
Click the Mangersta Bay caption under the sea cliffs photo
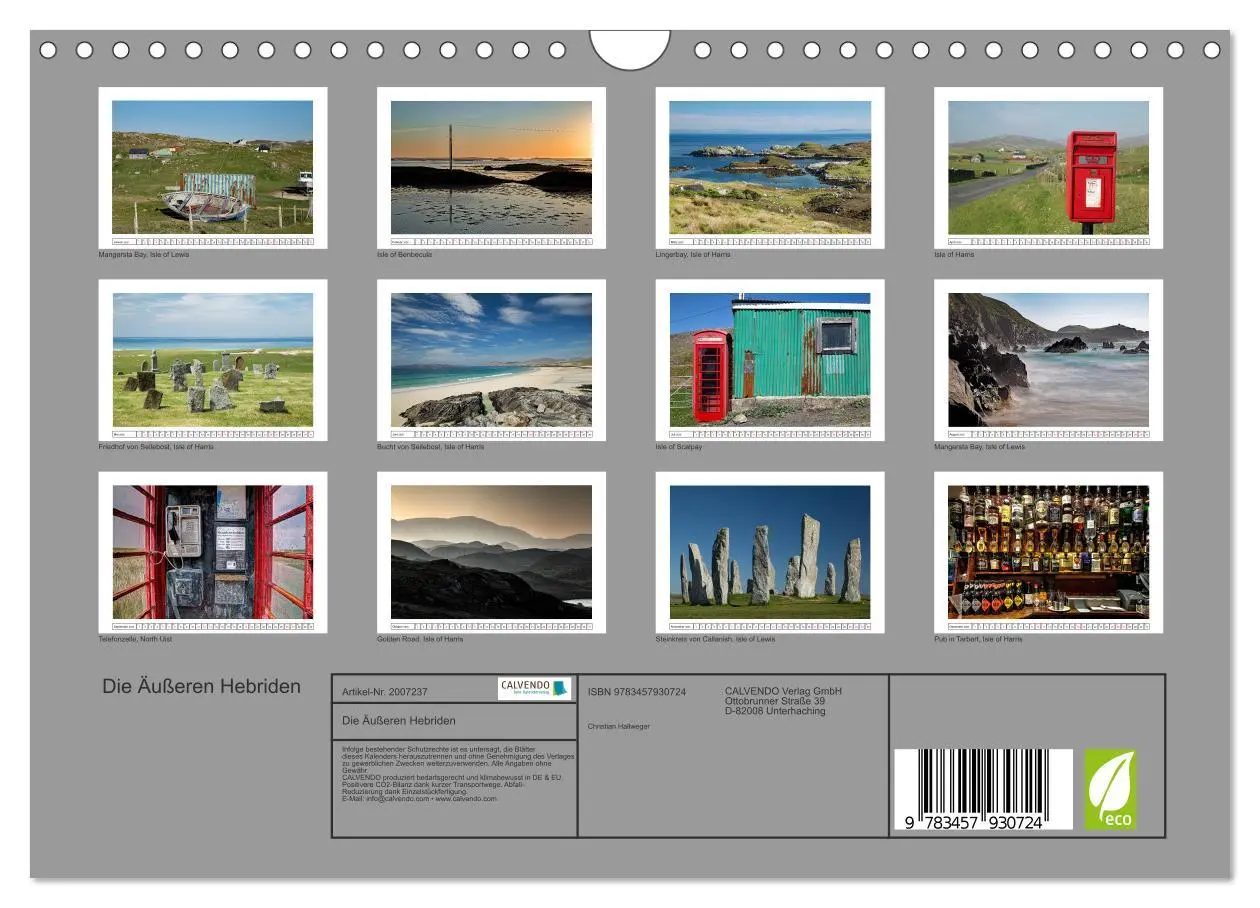pos(980,447)
